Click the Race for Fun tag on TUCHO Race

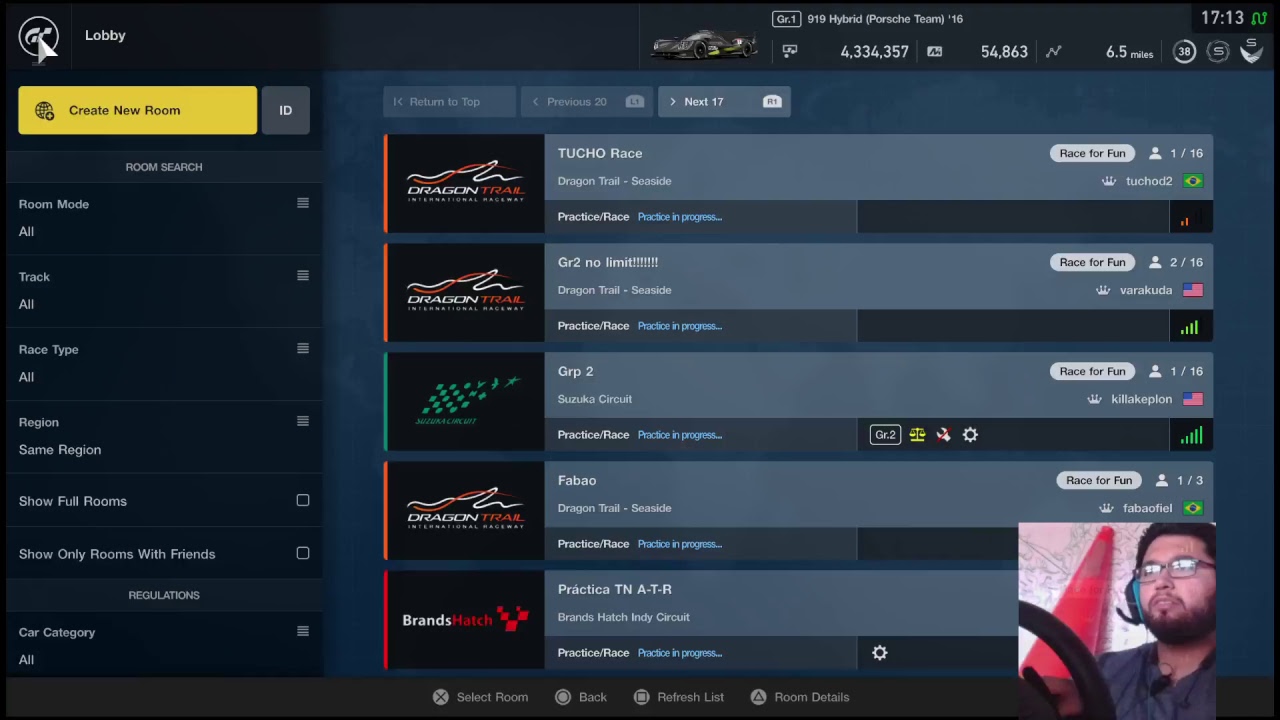[1093, 153]
